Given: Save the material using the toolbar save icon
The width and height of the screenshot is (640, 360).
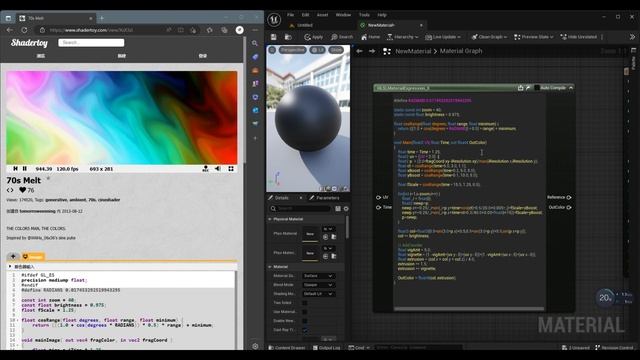Looking at the screenshot, I should [x=273, y=37].
